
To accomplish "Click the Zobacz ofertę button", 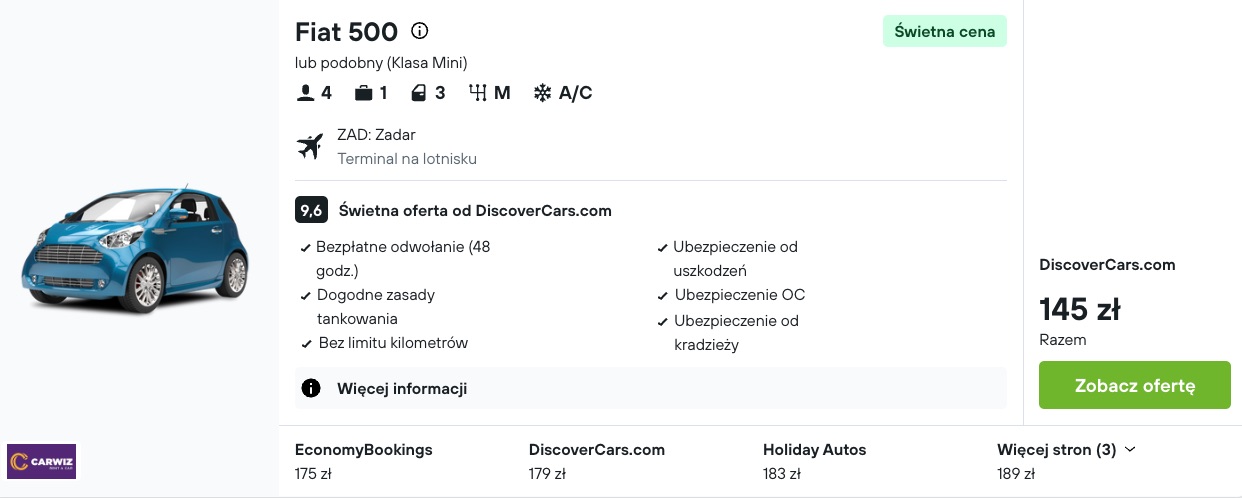I will [x=1135, y=385].
